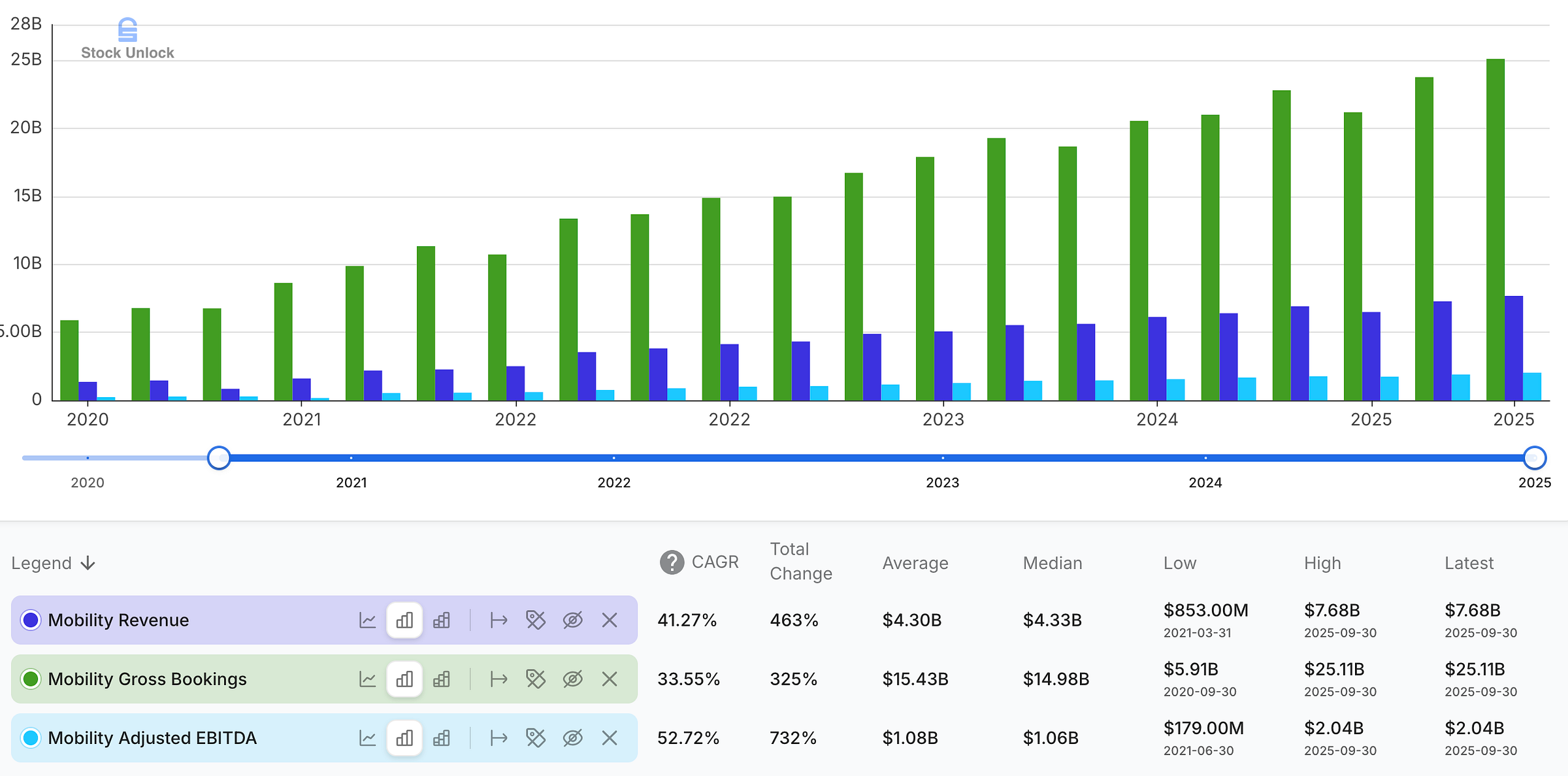Click the CAGR help question mark icon

(672, 562)
